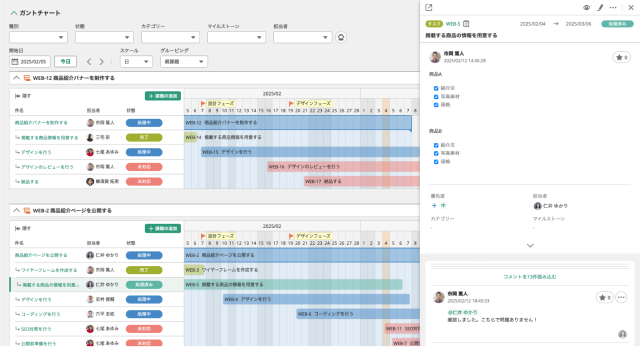Open the 種別 filter dropdown

pos(38,38)
